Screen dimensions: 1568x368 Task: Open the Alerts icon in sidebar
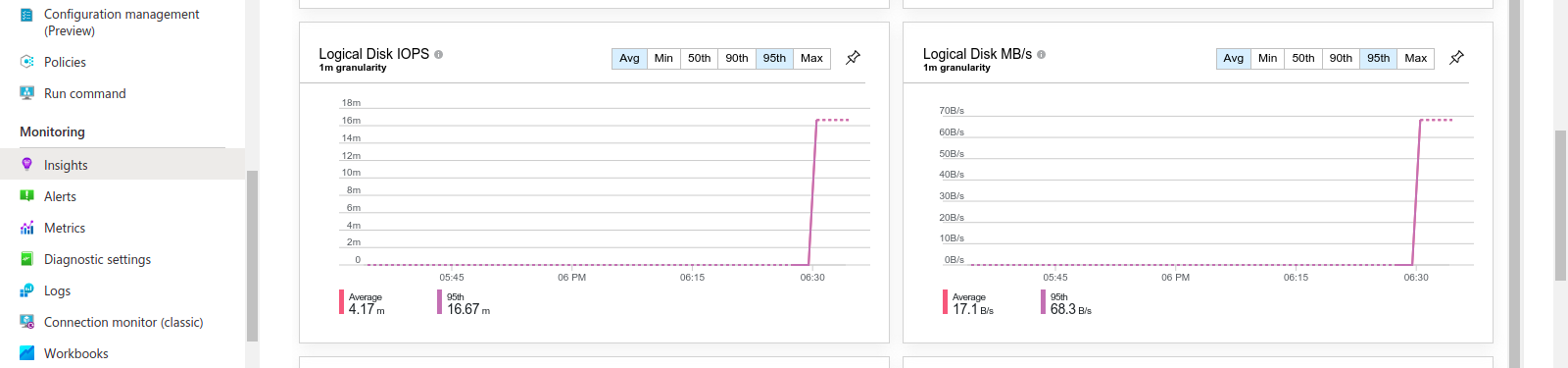tap(26, 196)
